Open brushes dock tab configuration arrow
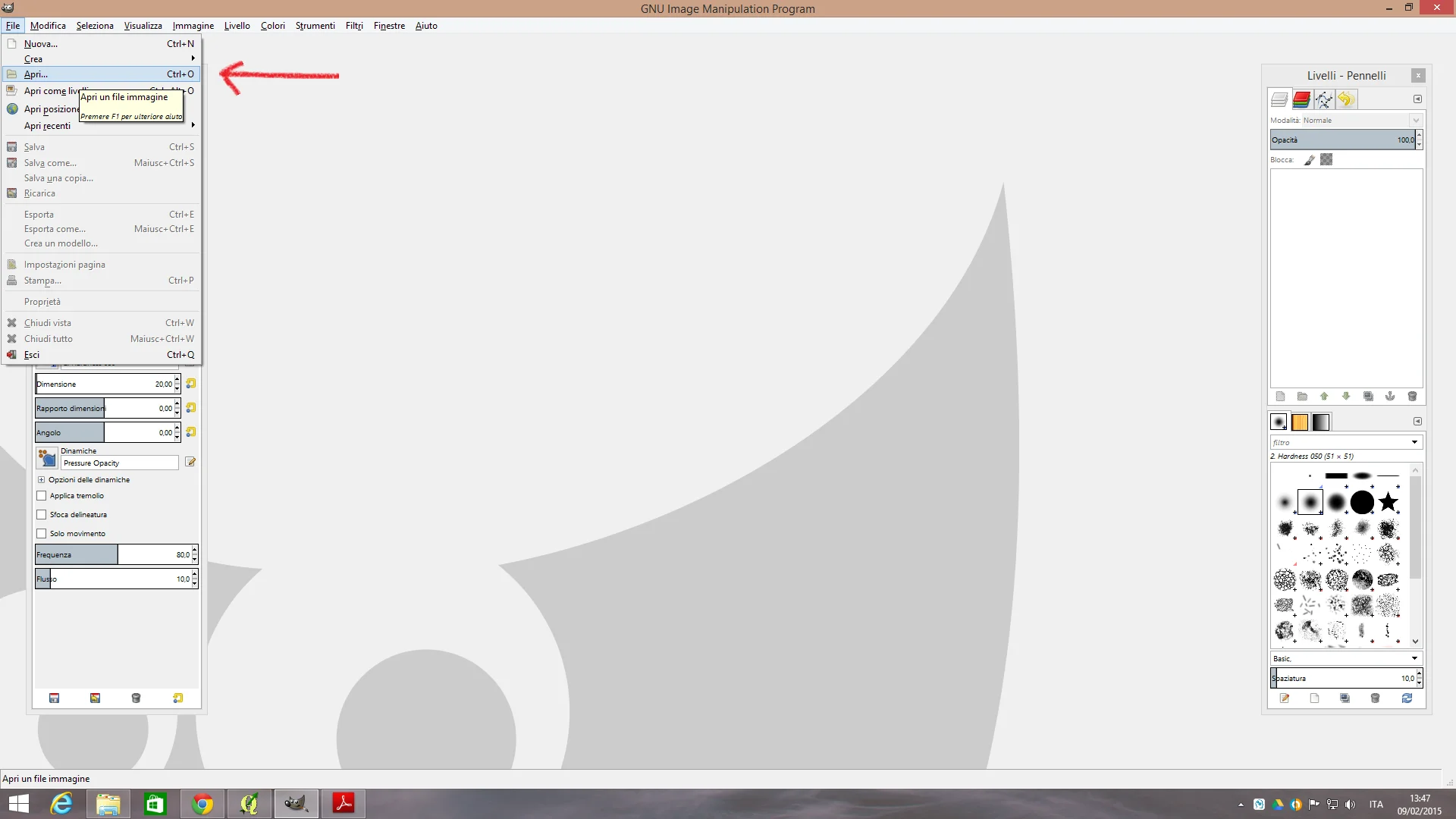This screenshot has width=1456, height=819. [1417, 422]
